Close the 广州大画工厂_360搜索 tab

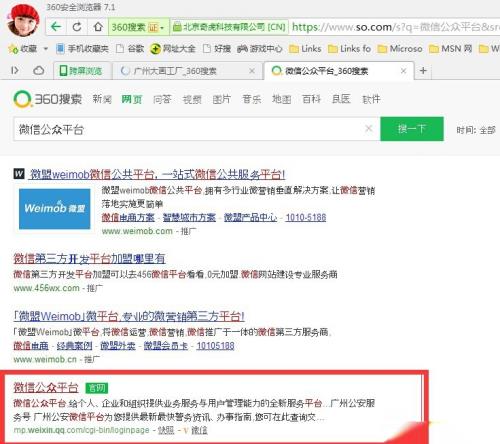tap(252, 71)
